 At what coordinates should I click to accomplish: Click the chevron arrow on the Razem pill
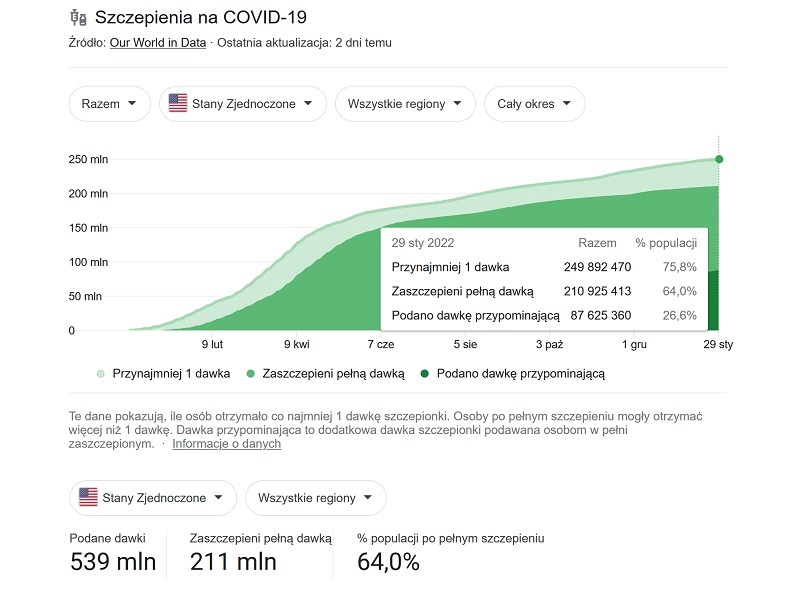coord(131,103)
